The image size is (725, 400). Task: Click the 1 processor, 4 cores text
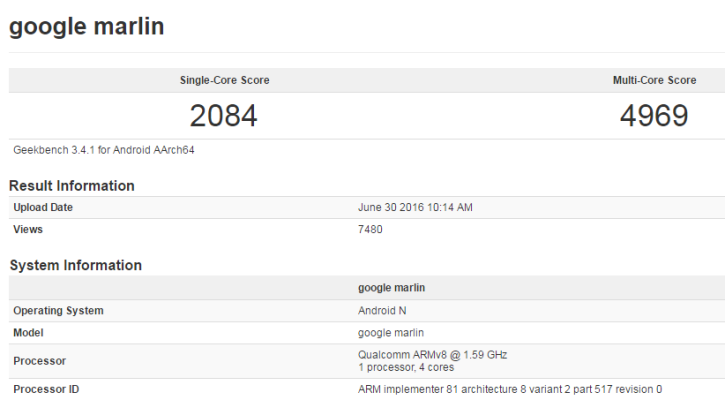click(406, 367)
